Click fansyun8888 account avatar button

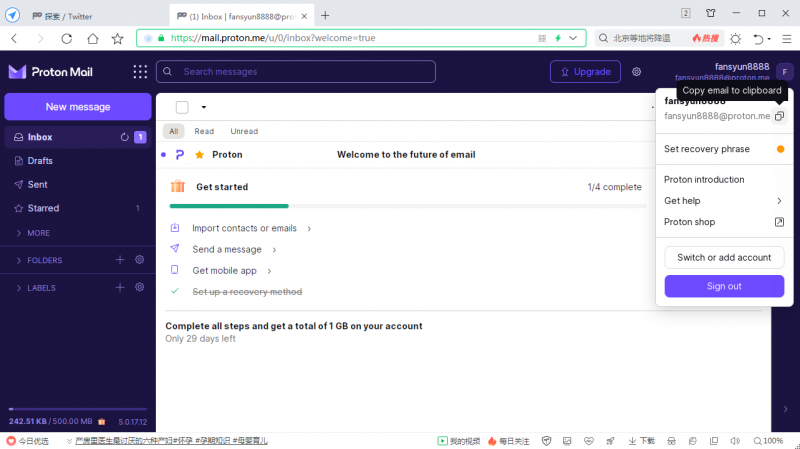tap(785, 72)
